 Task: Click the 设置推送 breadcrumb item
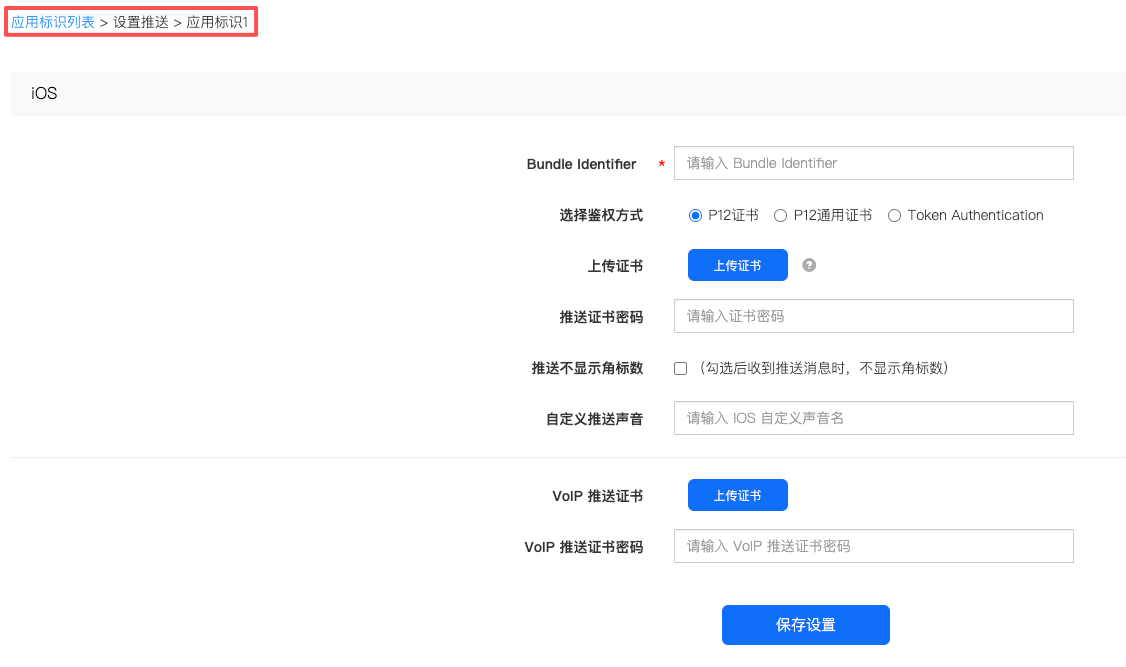pos(140,22)
